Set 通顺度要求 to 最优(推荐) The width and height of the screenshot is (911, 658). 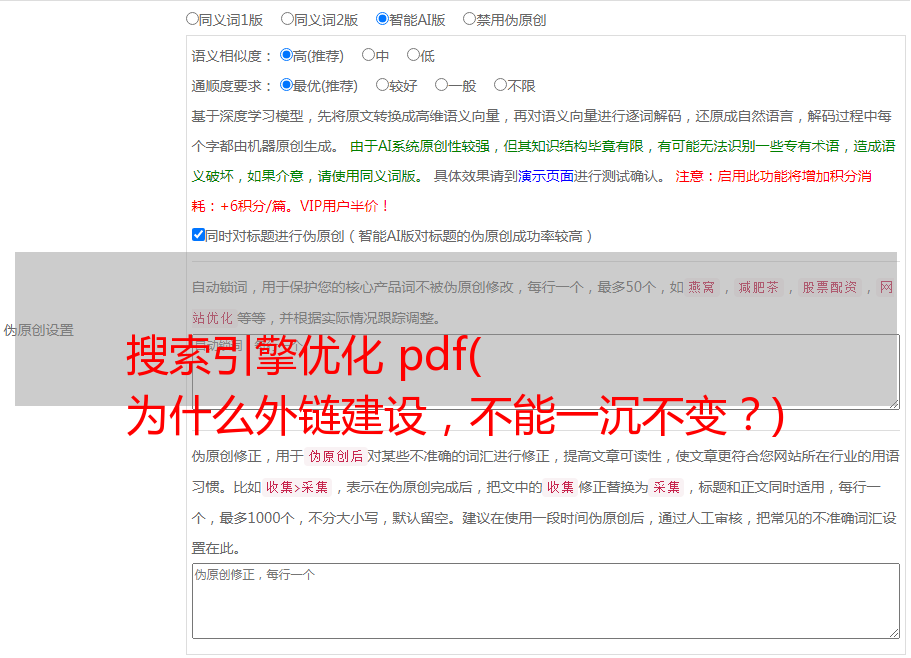286,85
